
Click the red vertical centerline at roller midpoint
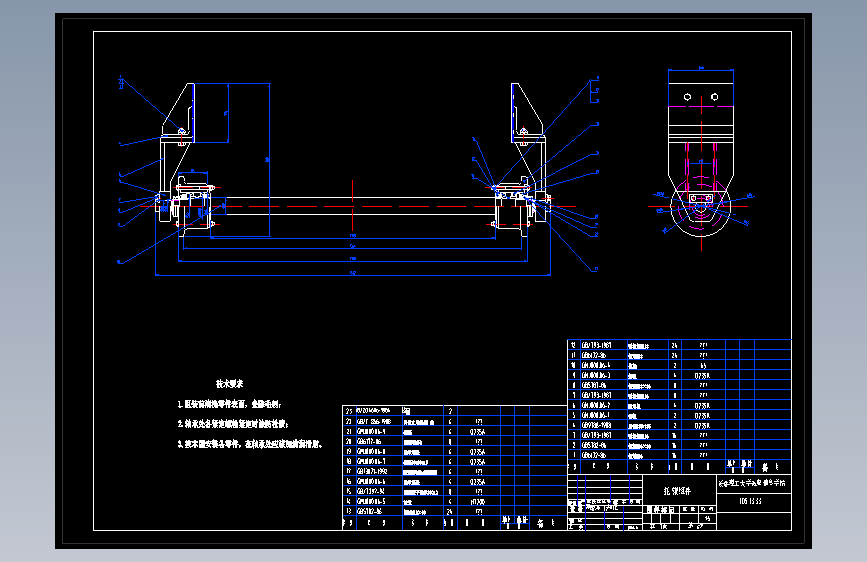pyautogui.click(x=352, y=205)
